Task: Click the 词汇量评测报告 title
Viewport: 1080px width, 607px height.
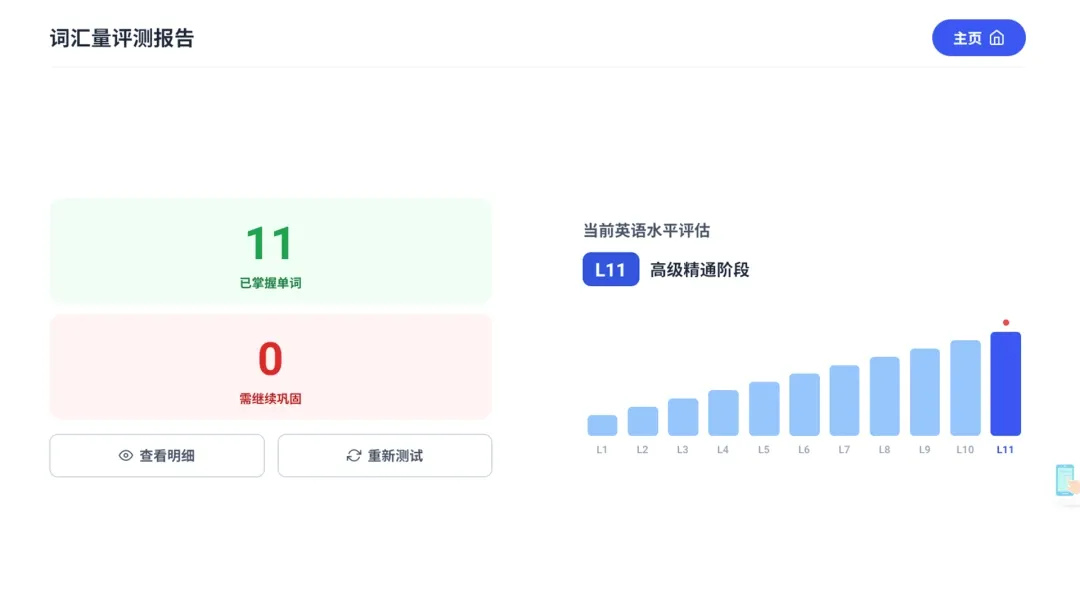Action: click(122, 39)
